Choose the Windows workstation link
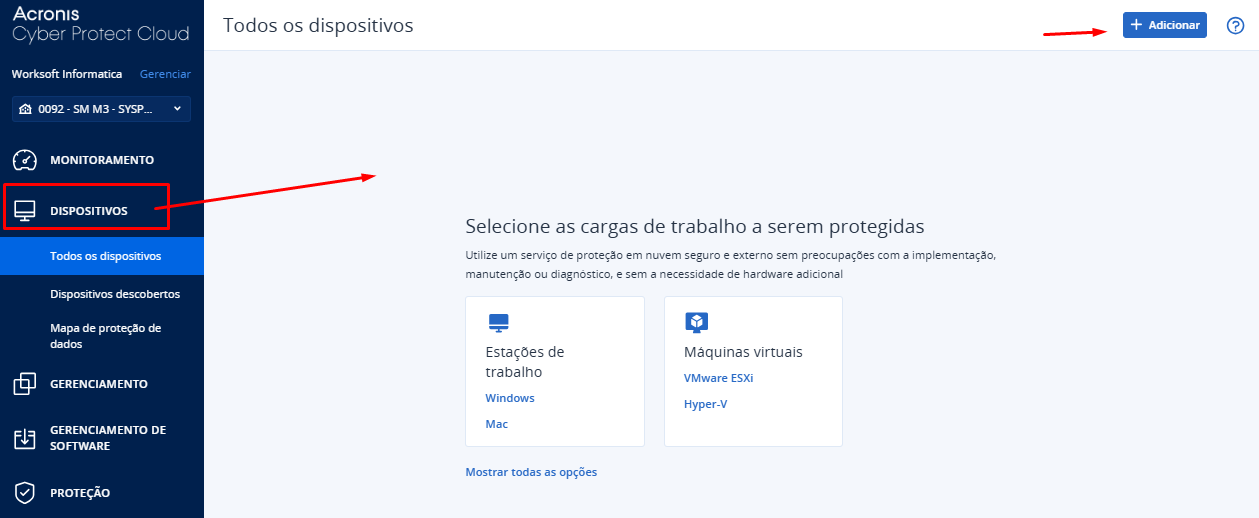 pos(510,398)
